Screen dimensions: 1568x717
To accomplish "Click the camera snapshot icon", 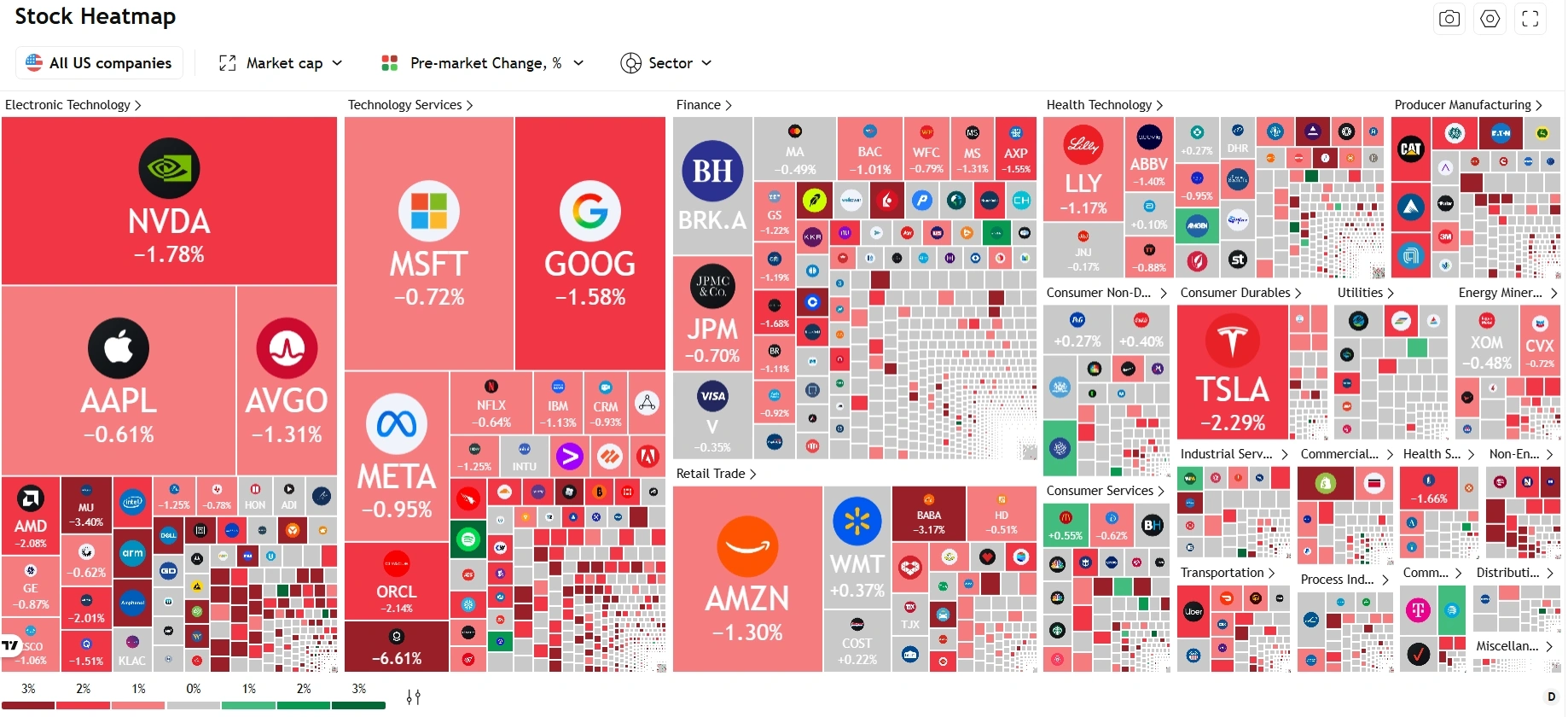I will point(1449,19).
